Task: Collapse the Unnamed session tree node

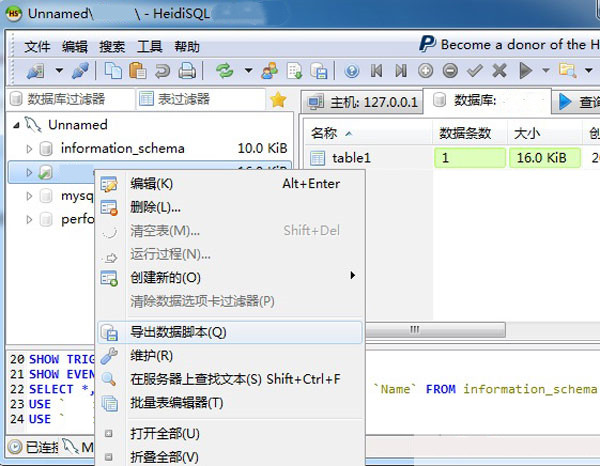Action: click(16, 125)
